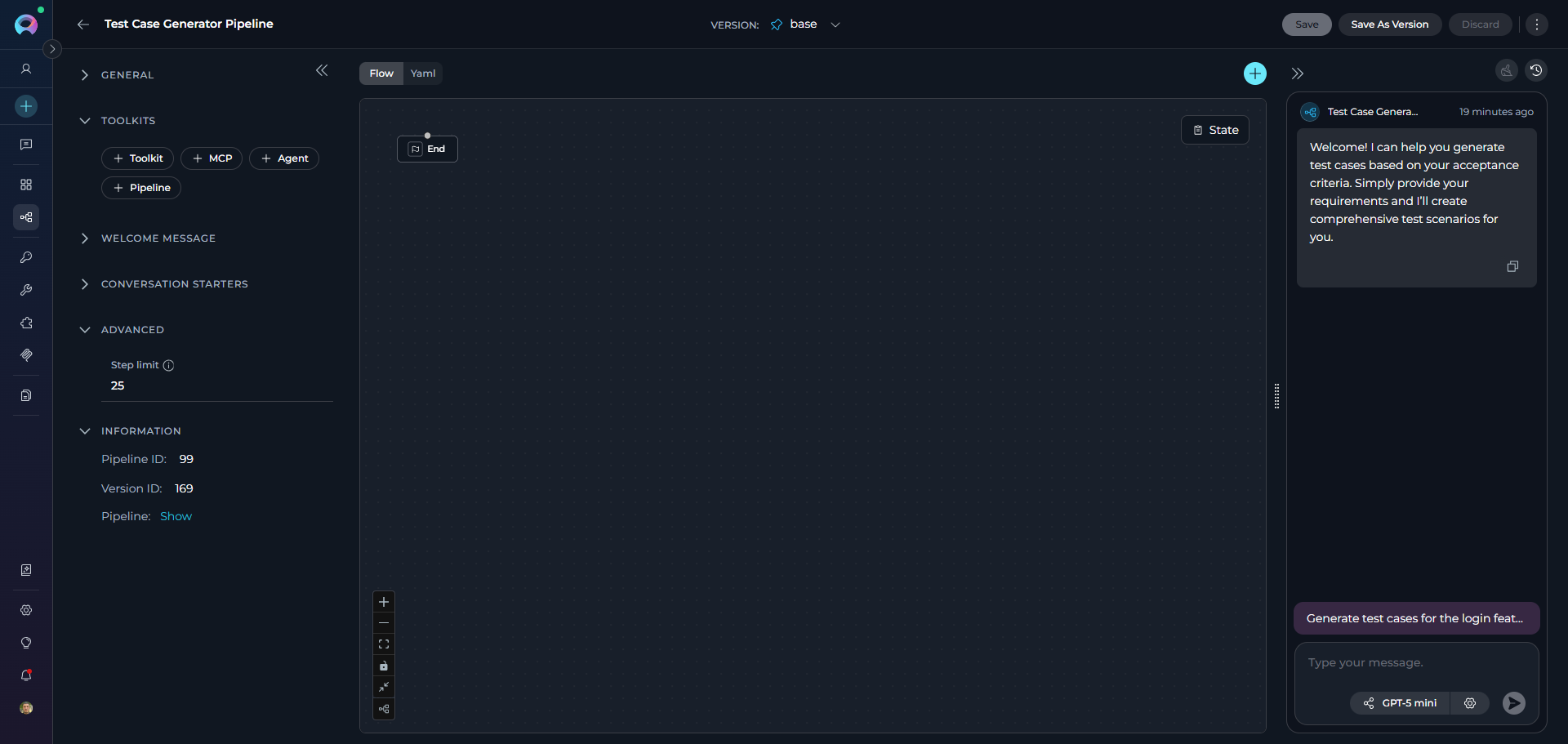
Task: Open settings gear in left sidebar
Action: click(x=26, y=610)
